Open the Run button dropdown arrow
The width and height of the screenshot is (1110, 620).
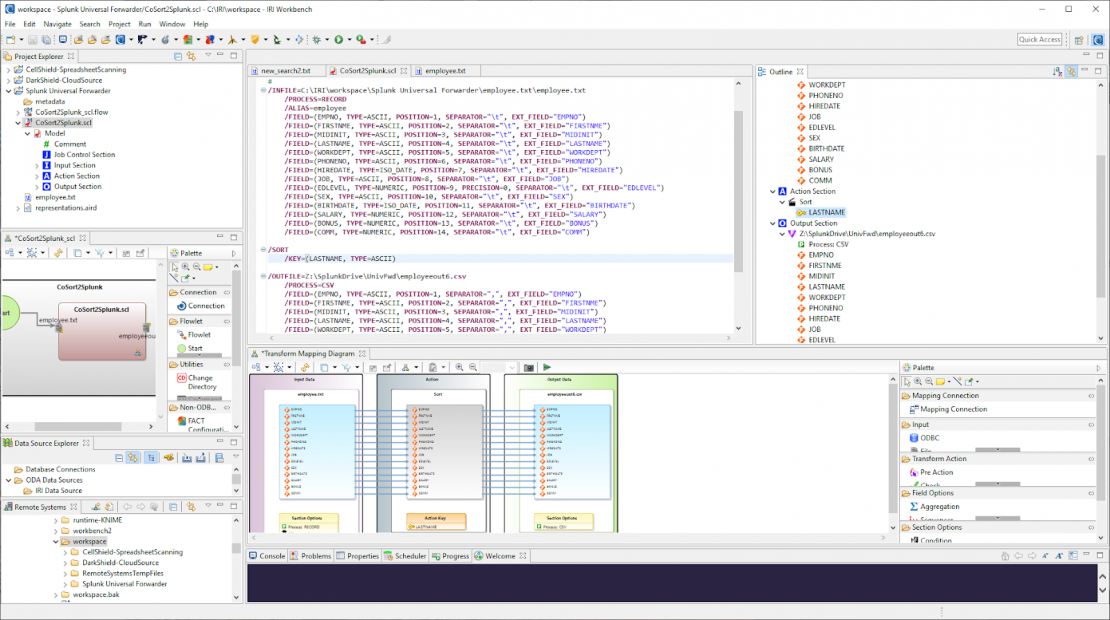pos(349,40)
